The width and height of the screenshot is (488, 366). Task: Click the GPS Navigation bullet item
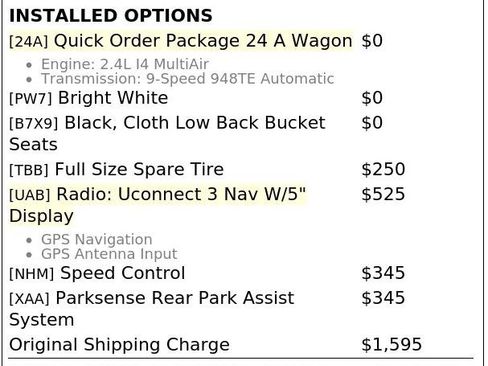pos(97,239)
